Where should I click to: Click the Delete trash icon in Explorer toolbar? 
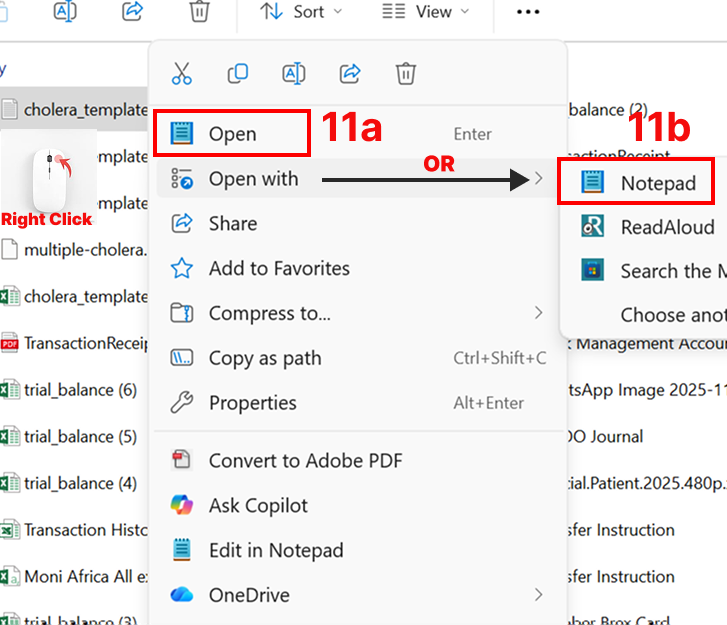pyautogui.click(x=199, y=11)
